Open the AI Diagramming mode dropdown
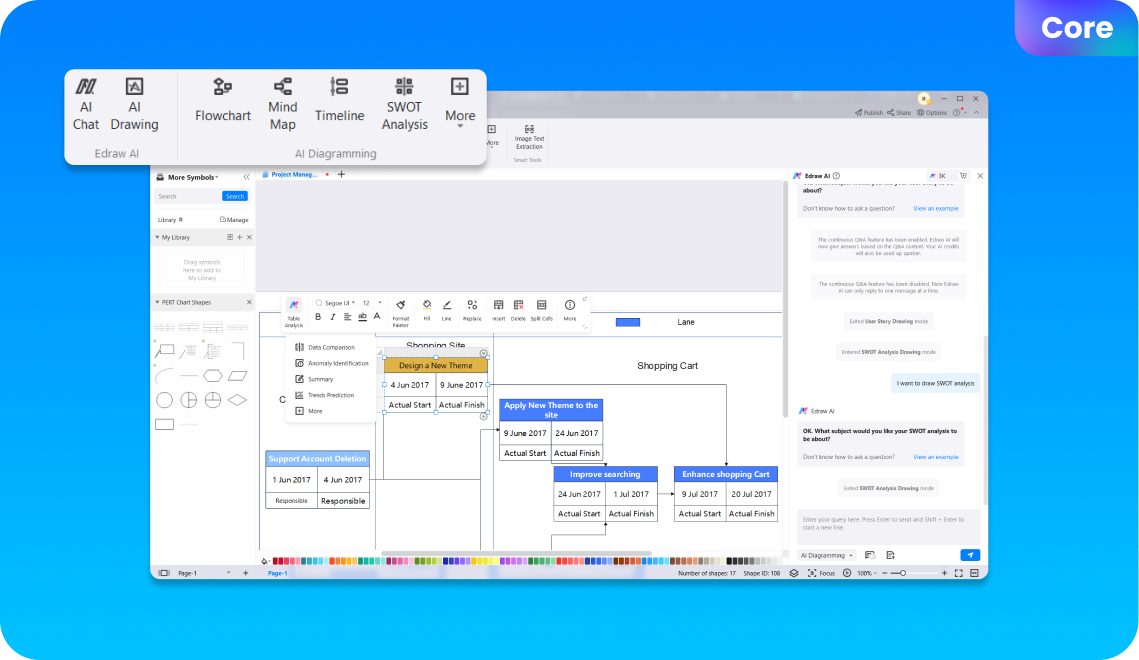Image resolution: width=1139 pixels, height=660 pixels. point(826,555)
